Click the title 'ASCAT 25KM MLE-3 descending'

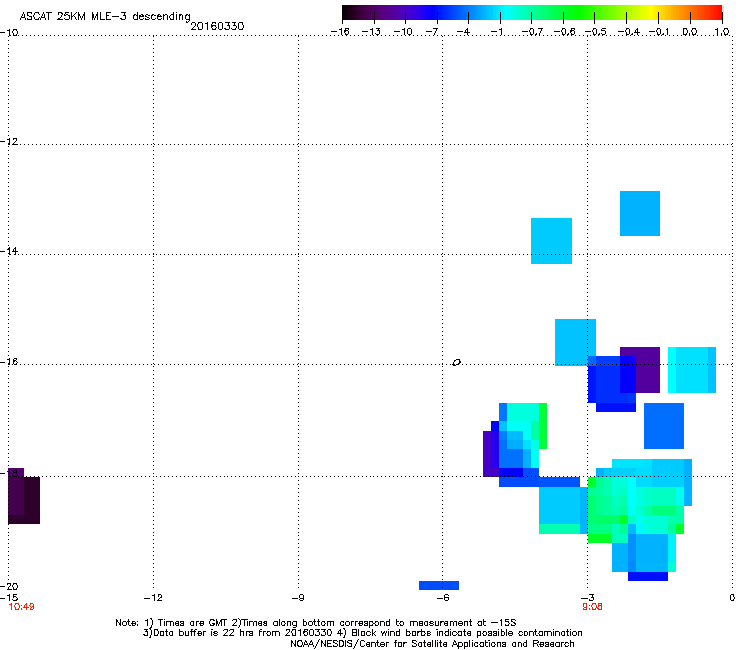click(x=105, y=17)
